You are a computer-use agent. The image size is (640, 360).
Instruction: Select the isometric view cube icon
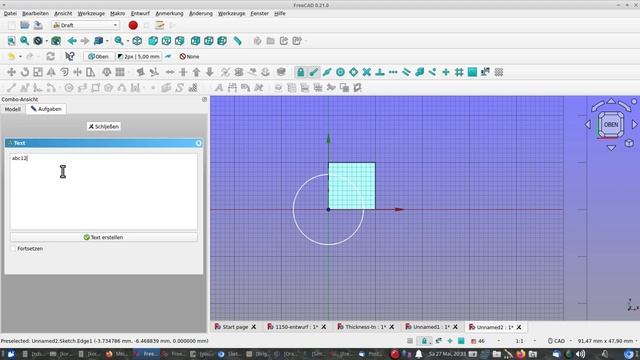(x=137, y=41)
